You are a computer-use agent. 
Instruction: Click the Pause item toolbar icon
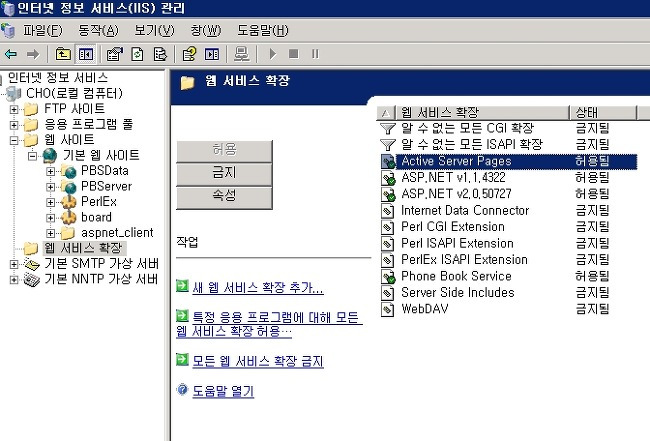pyautogui.click(x=315, y=54)
